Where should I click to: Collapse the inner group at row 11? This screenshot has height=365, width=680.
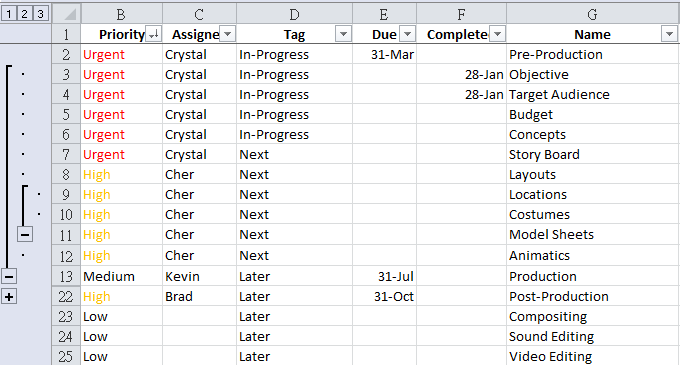pos(25,235)
